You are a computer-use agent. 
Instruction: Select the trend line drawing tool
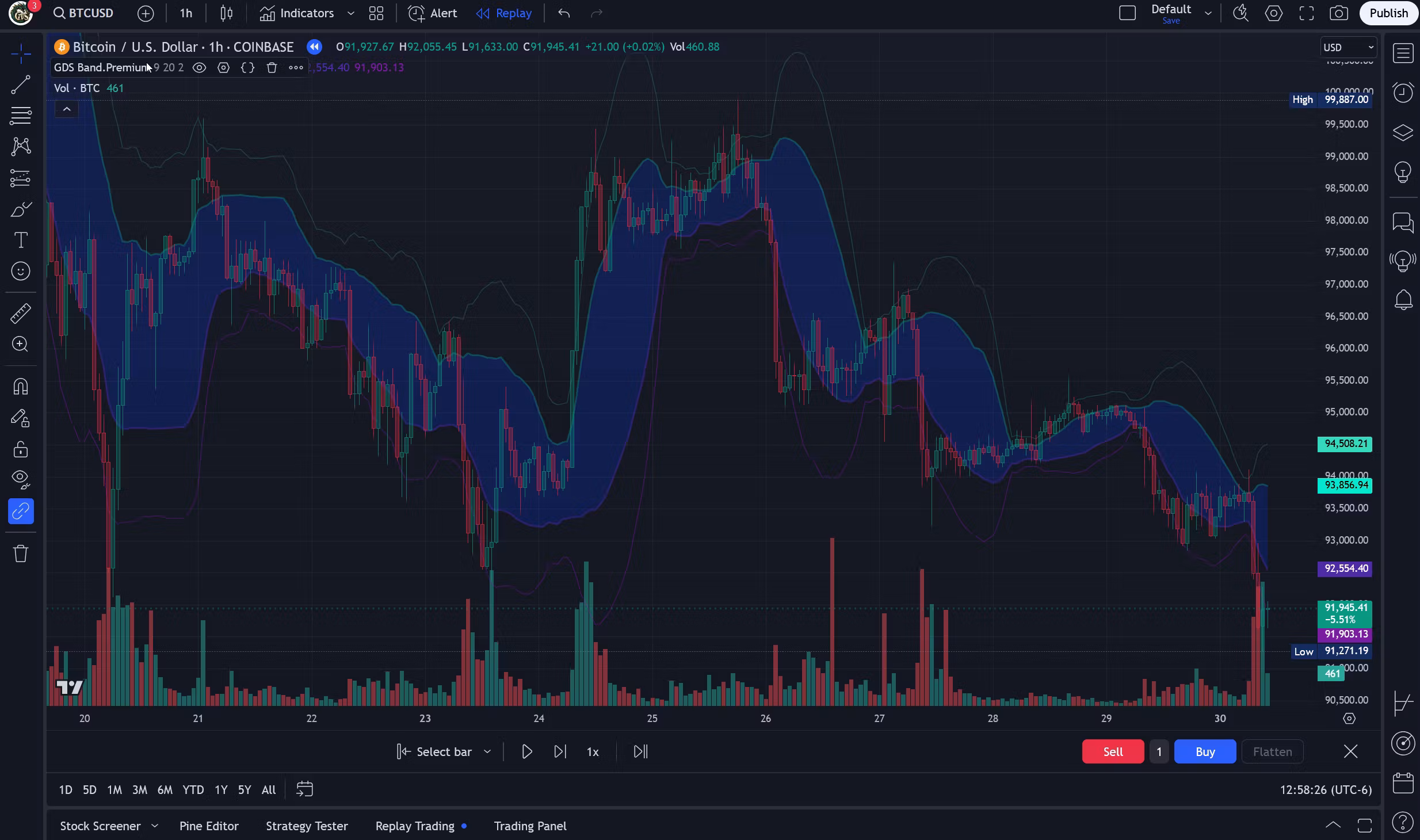21,85
